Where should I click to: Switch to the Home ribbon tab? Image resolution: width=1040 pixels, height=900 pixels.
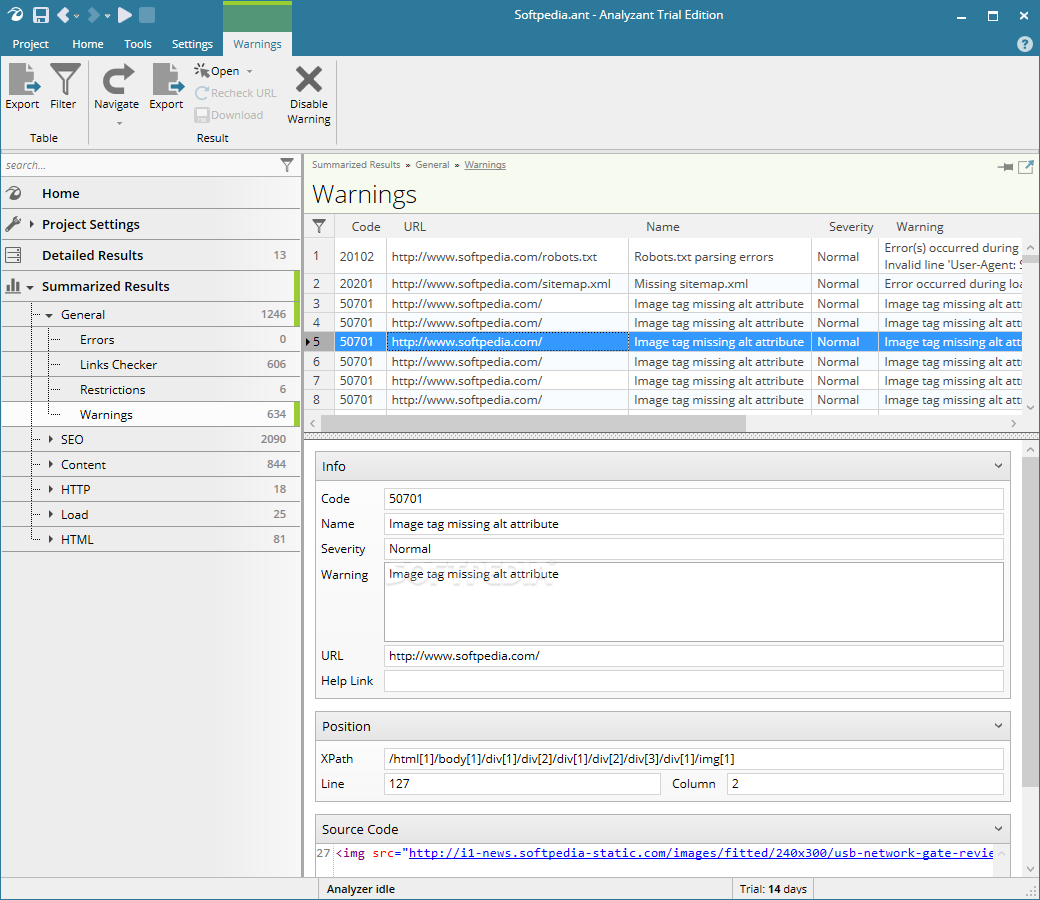[x=88, y=44]
